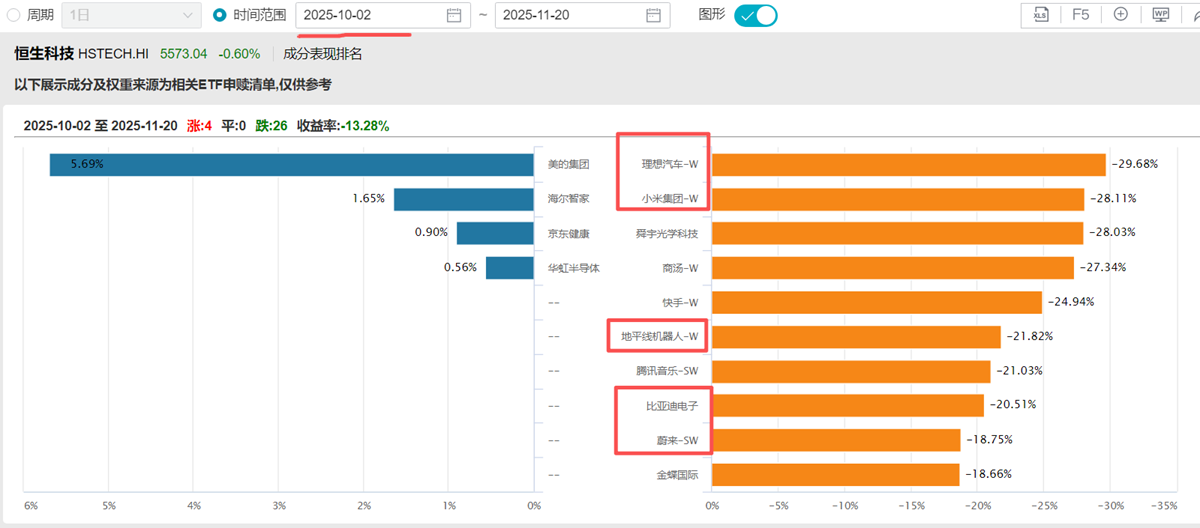Click the 腾讯音乐-SW stock label
Screen dimensions: 1200x528
(x=667, y=371)
